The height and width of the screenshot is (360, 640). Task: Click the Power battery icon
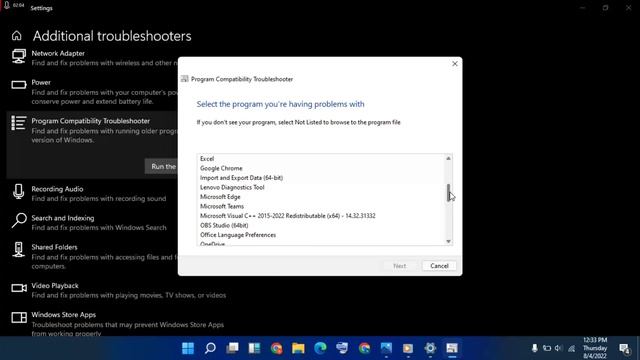(x=19, y=85)
